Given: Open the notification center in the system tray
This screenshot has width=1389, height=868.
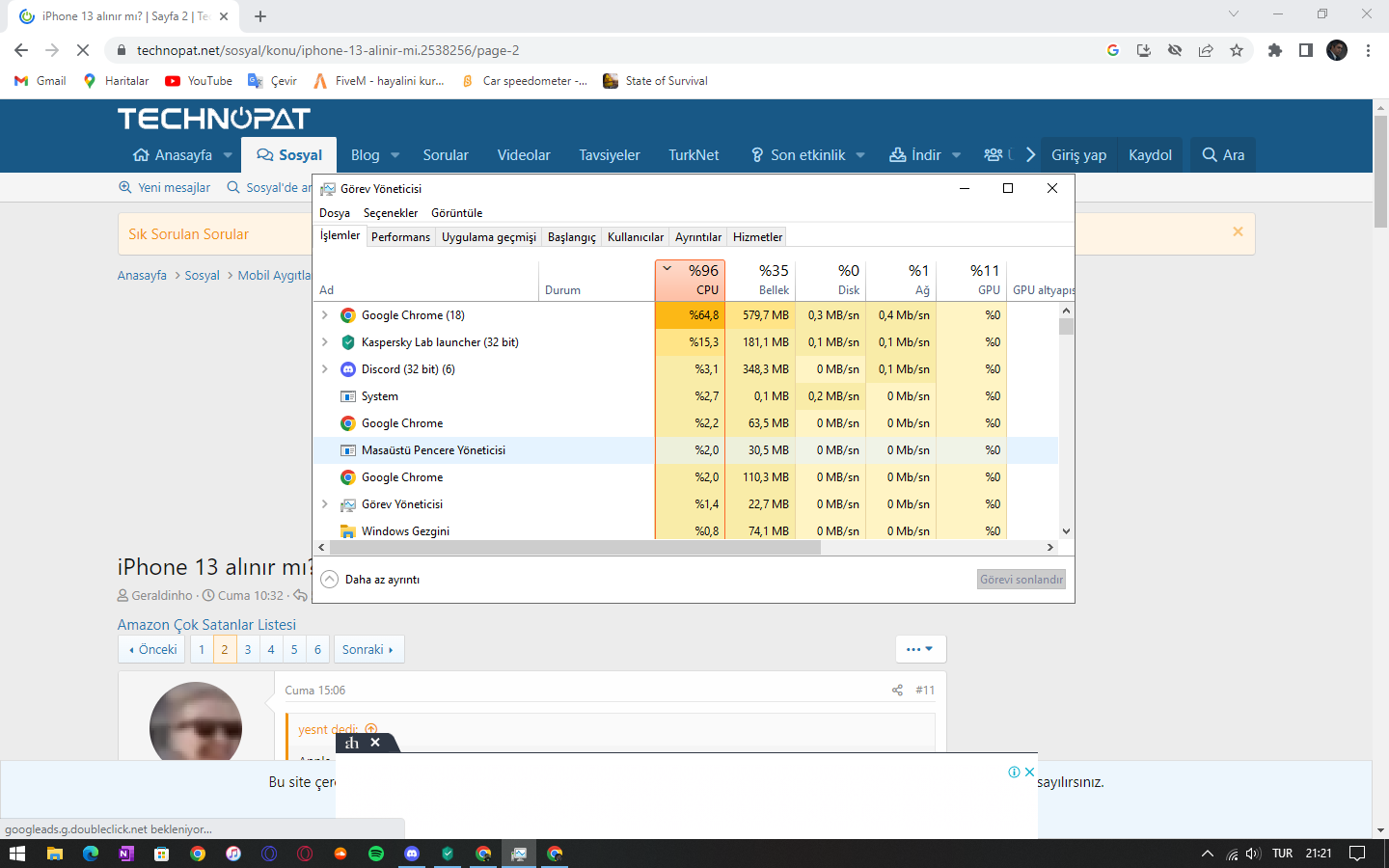Looking at the screenshot, I should click(x=1357, y=854).
